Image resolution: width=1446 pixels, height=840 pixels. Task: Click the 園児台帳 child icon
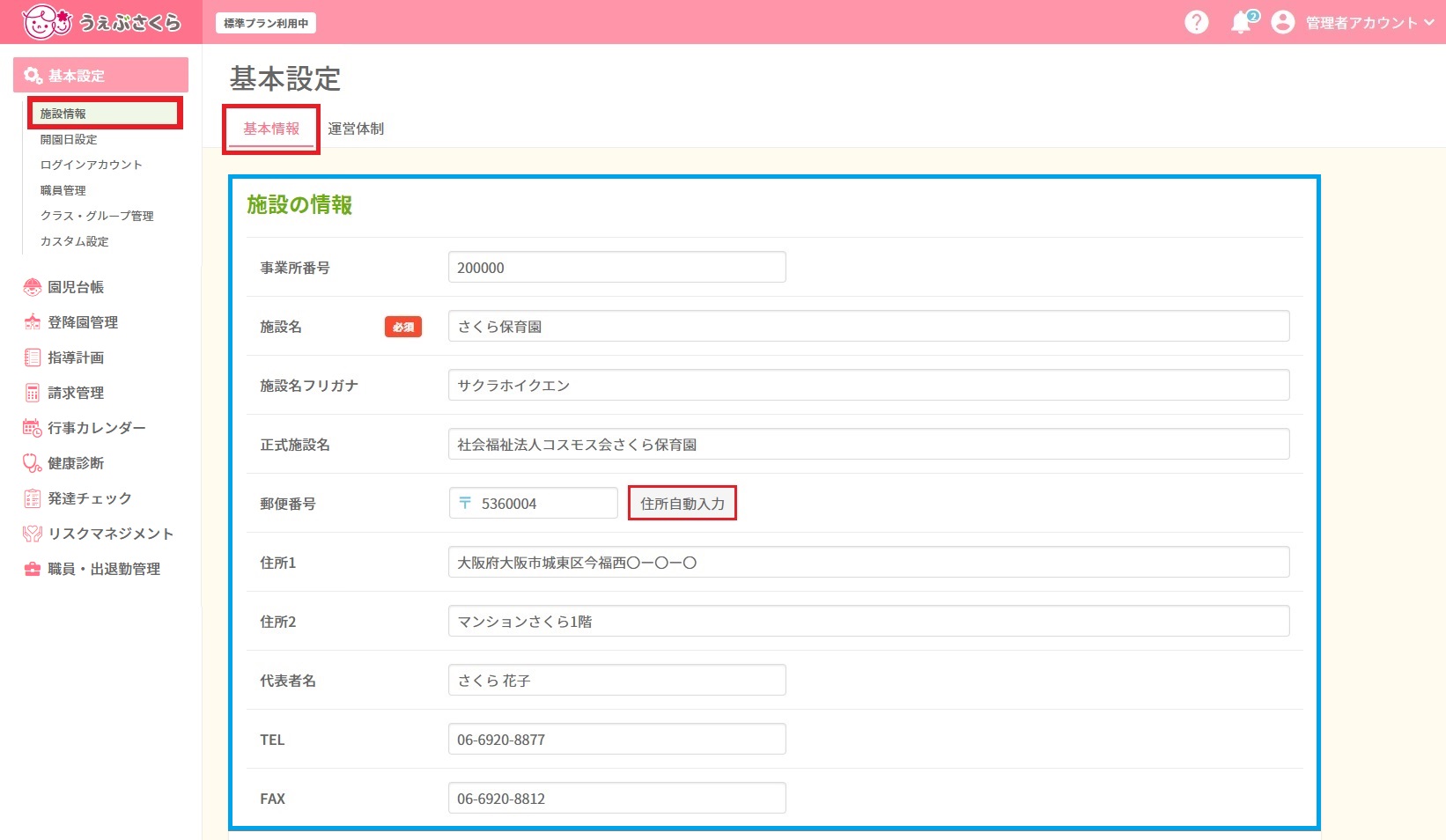pos(33,287)
